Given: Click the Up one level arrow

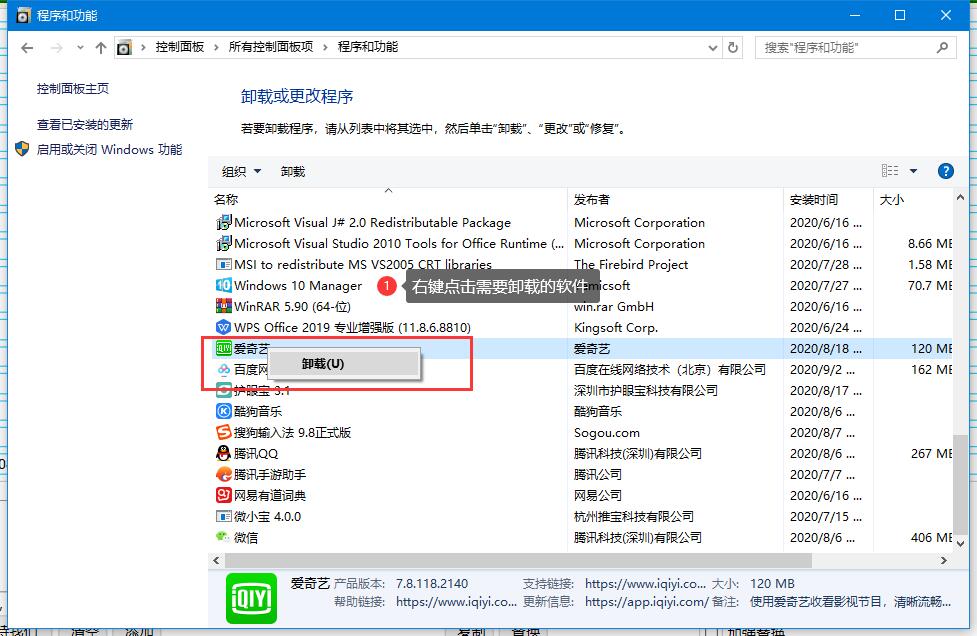Looking at the screenshot, I should (101, 48).
